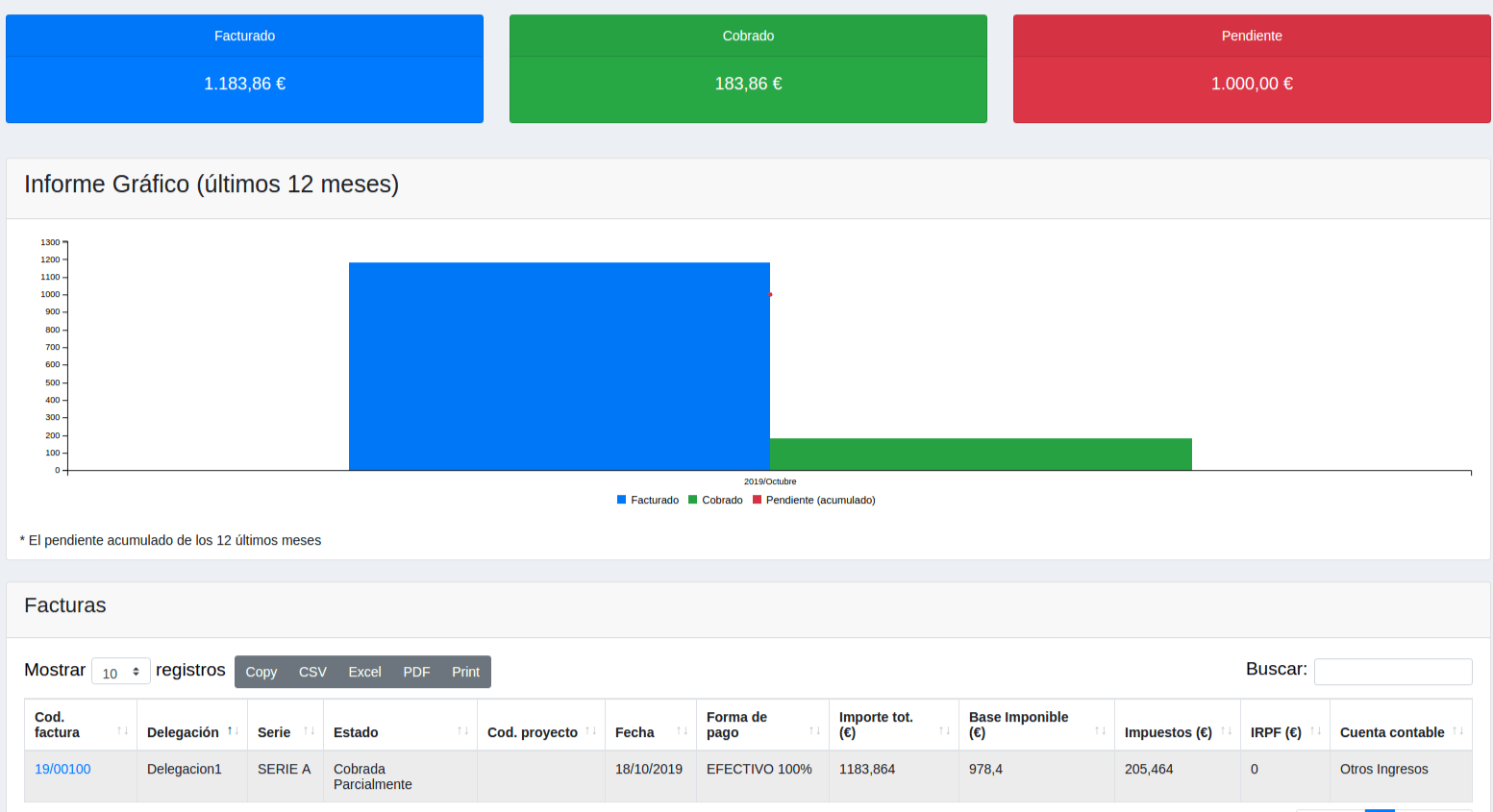Click the 205,464 impuestos cell
This screenshot has width=1493, height=812.
[x=1178, y=776]
